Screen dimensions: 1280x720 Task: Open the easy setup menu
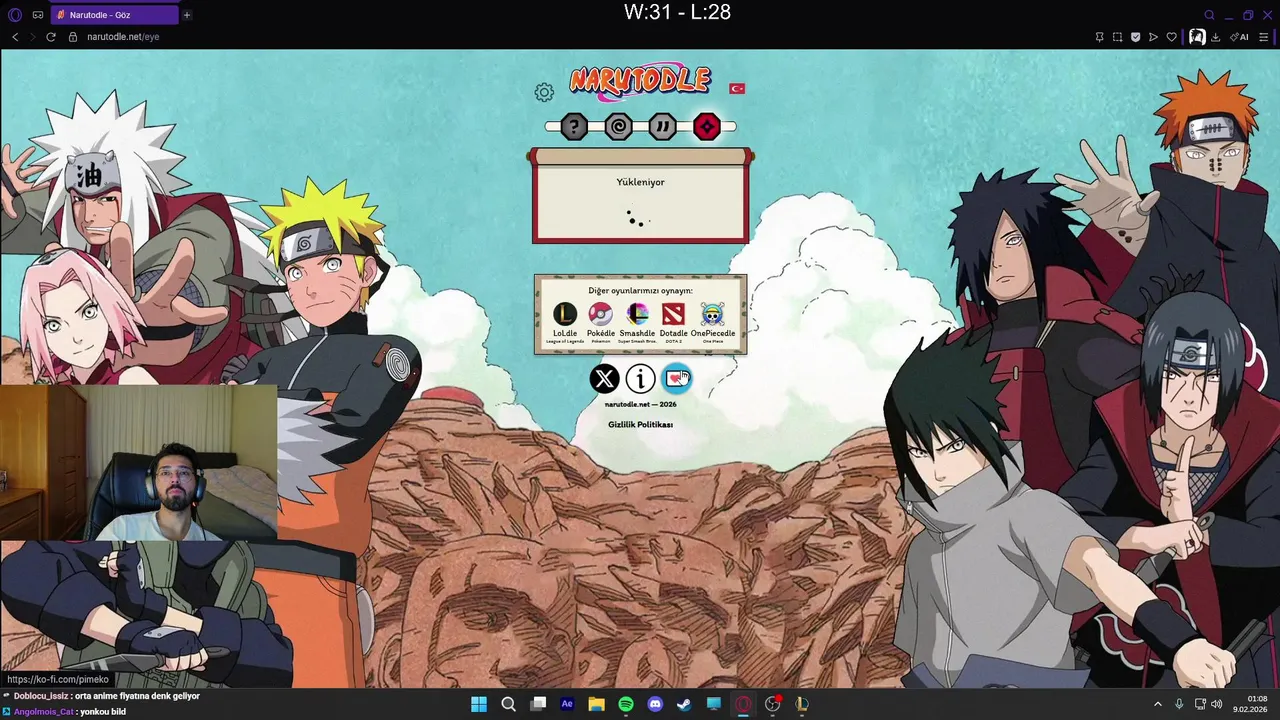click(1264, 37)
